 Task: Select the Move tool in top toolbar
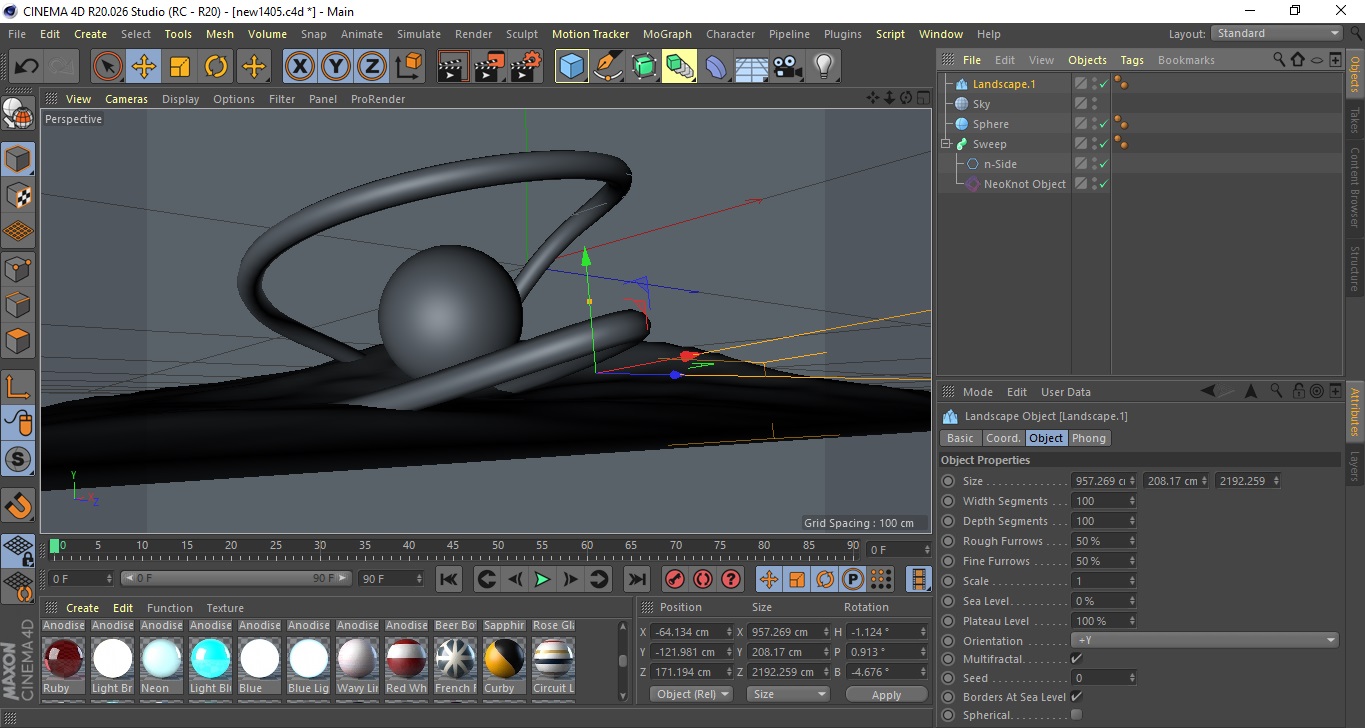pyautogui.click(x=144, y=67)
